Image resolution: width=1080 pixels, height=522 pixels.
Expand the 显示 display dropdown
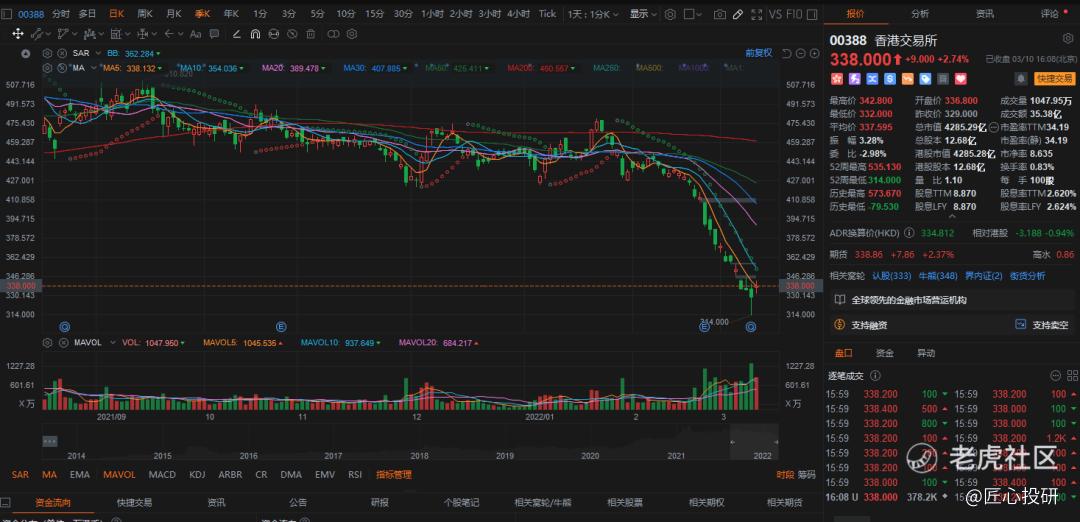coord(643,14)
